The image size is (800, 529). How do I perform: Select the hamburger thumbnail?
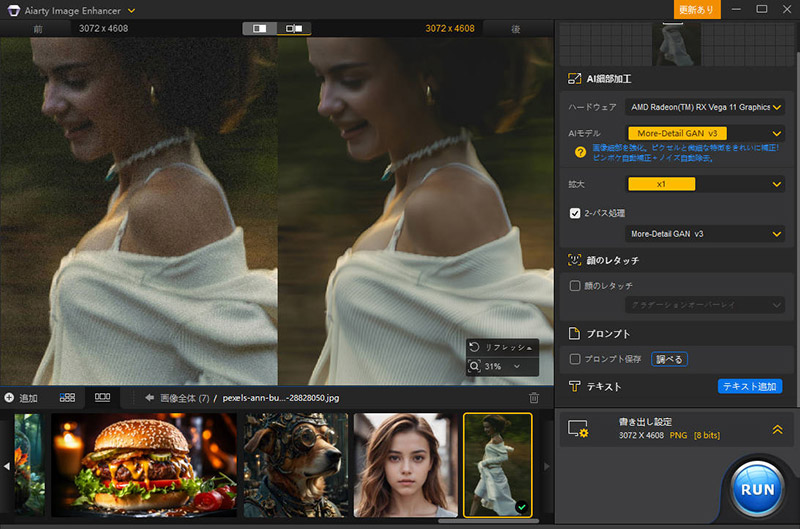(x=144, y=465)
